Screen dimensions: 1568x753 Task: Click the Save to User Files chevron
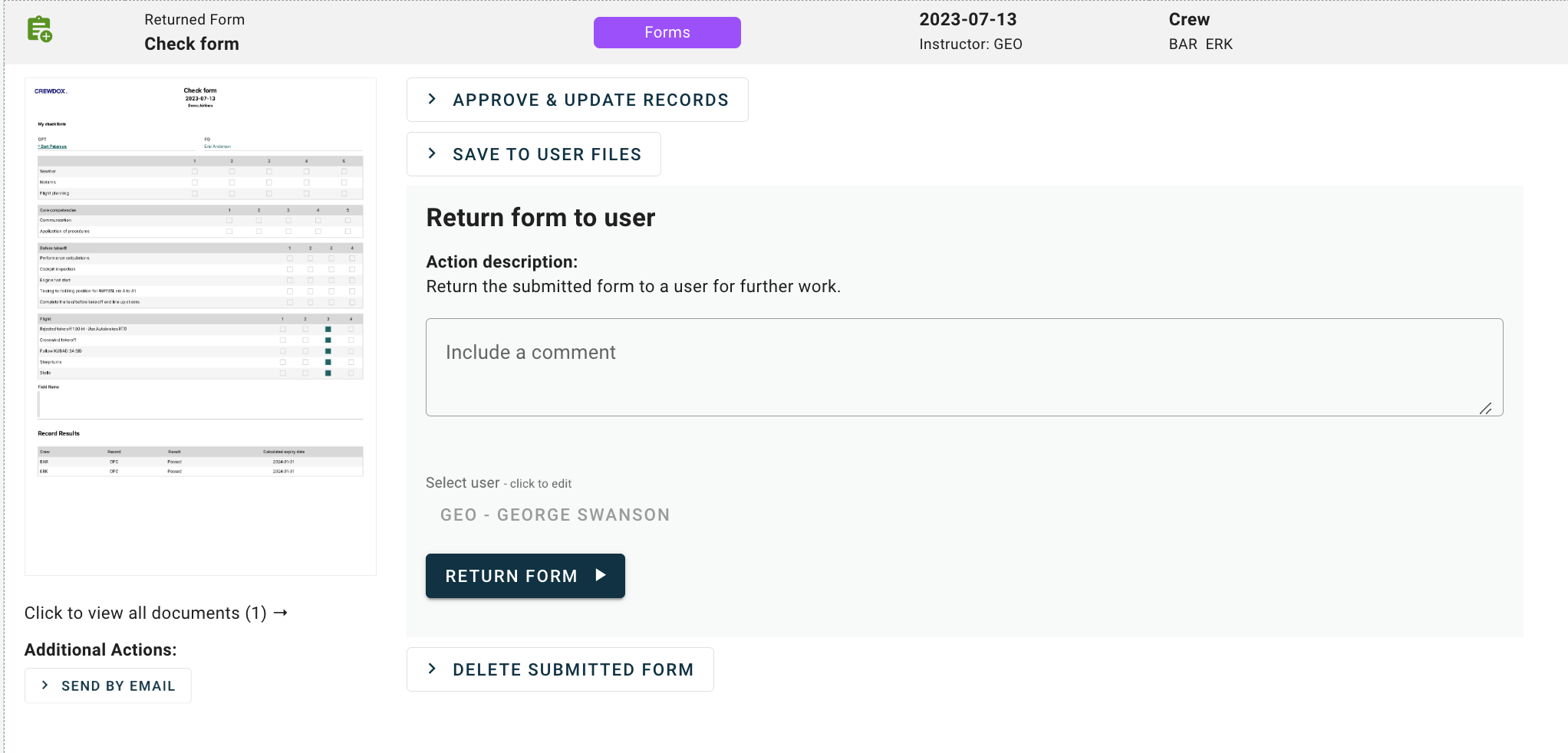432,153
